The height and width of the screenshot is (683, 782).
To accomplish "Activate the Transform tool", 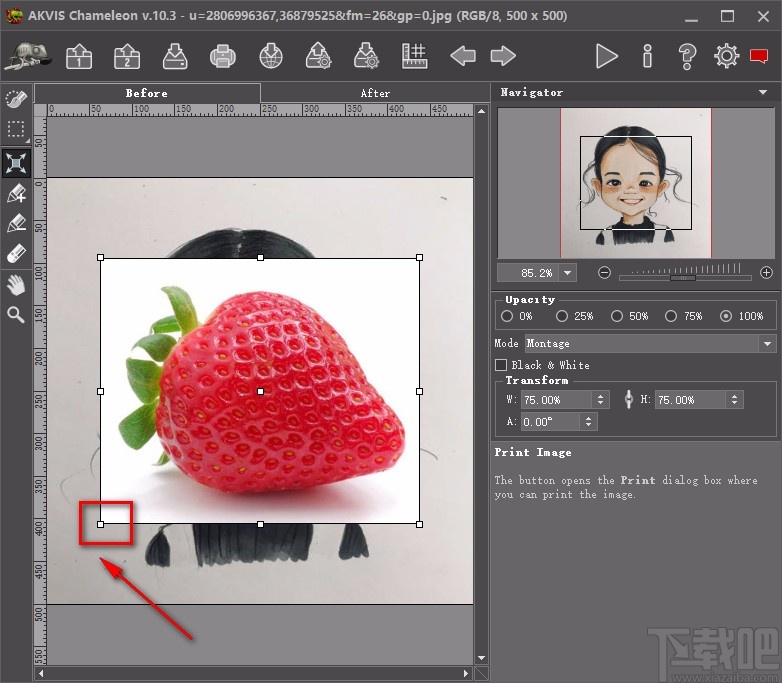I will 16,163.
